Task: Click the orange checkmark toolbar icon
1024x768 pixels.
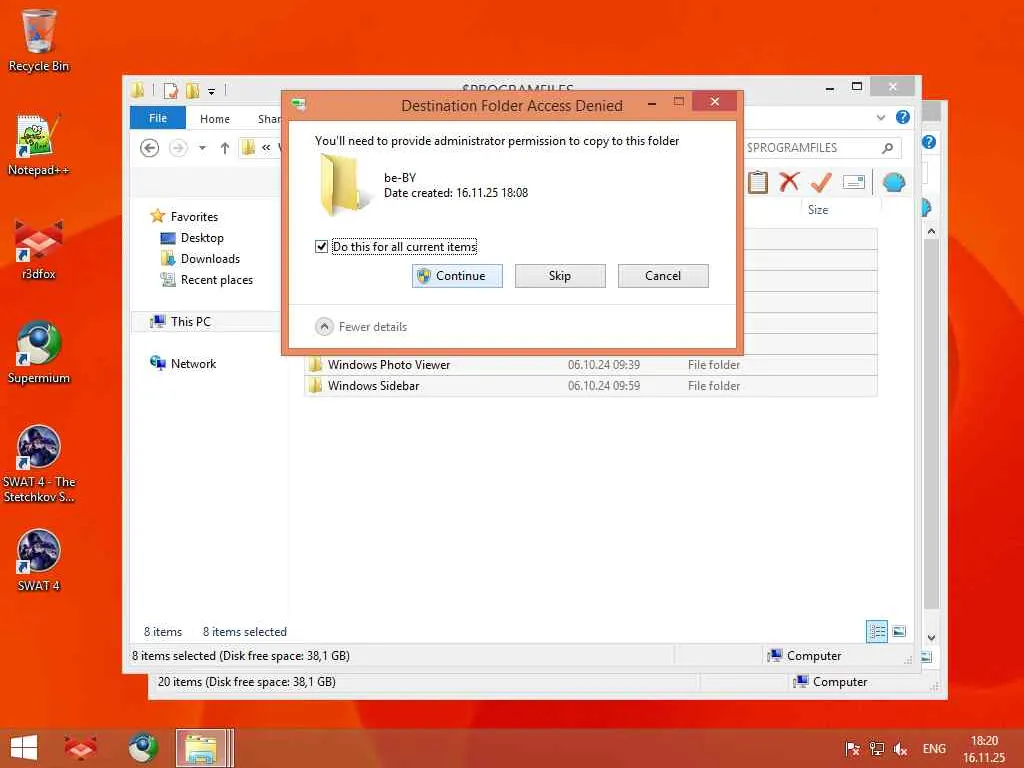Action: tap(821, 182)
